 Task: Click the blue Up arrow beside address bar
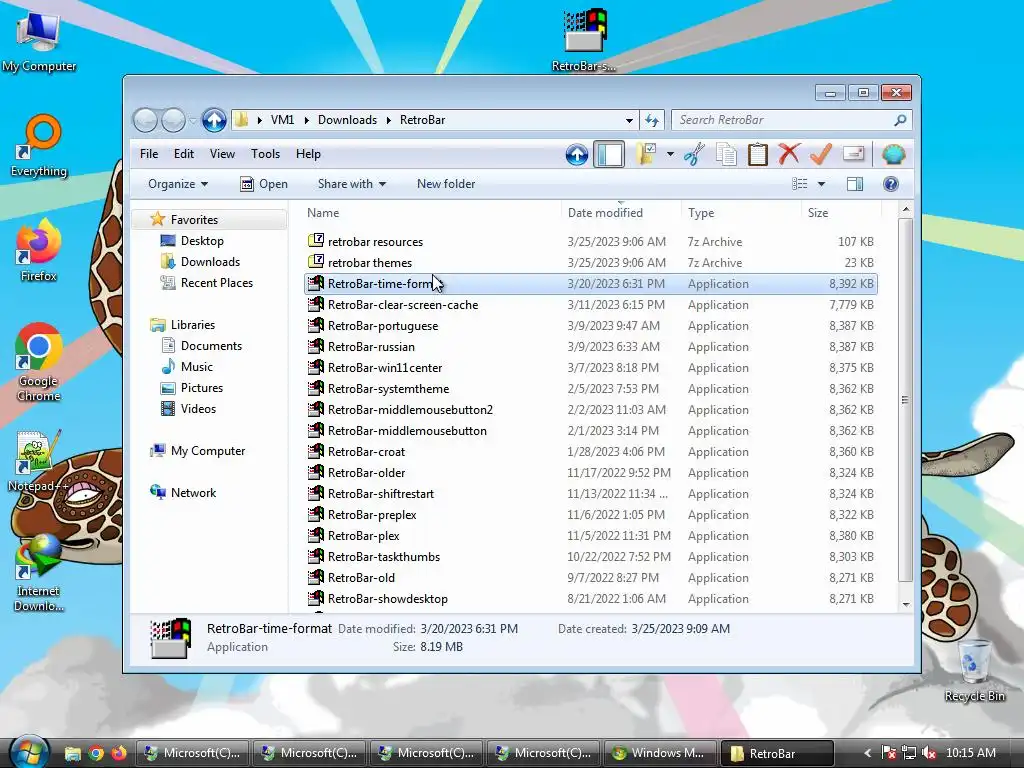pyautogui.click(x=214, y=120)
